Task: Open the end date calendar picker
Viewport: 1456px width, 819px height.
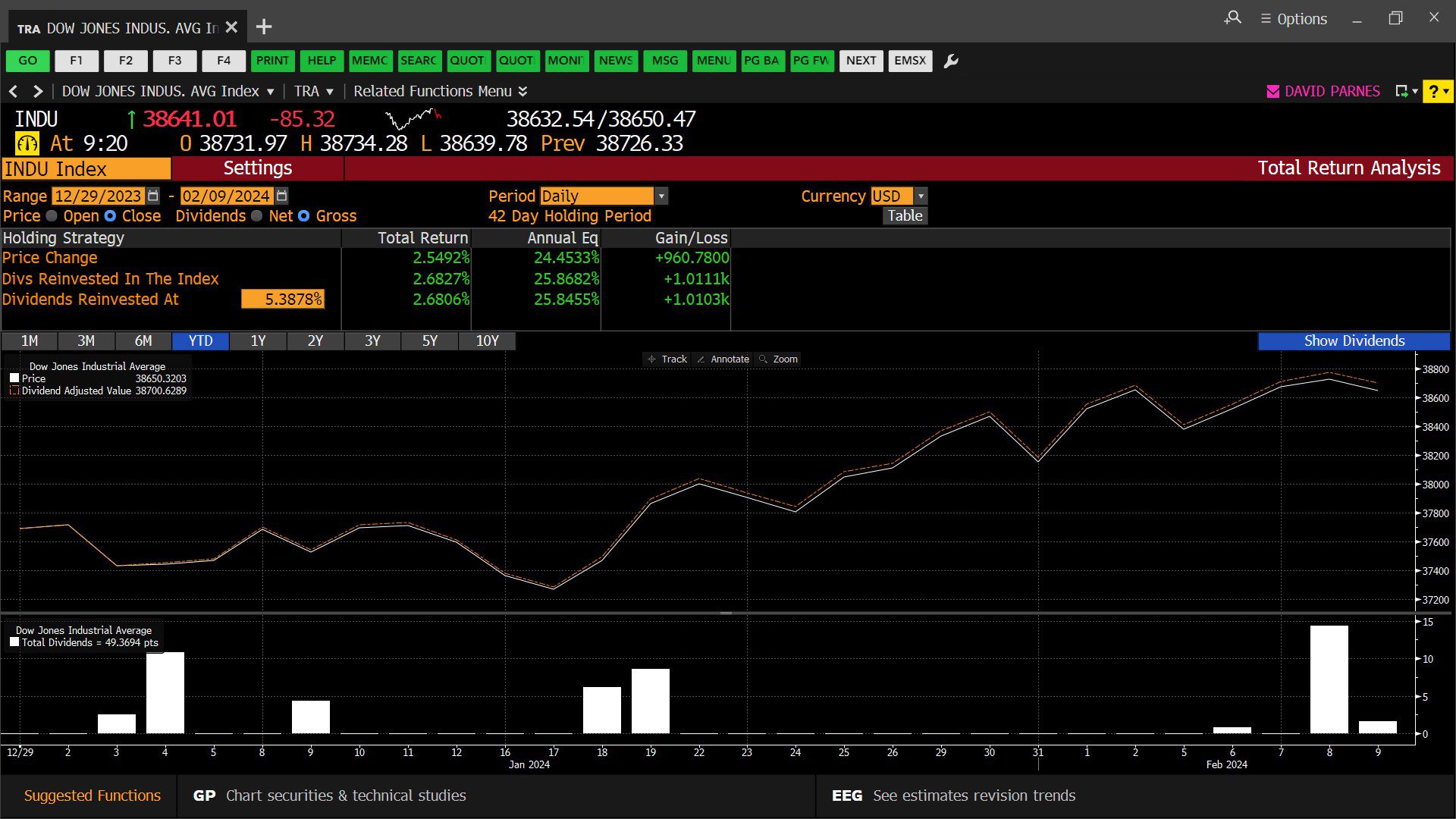Action: pos(282,196)
